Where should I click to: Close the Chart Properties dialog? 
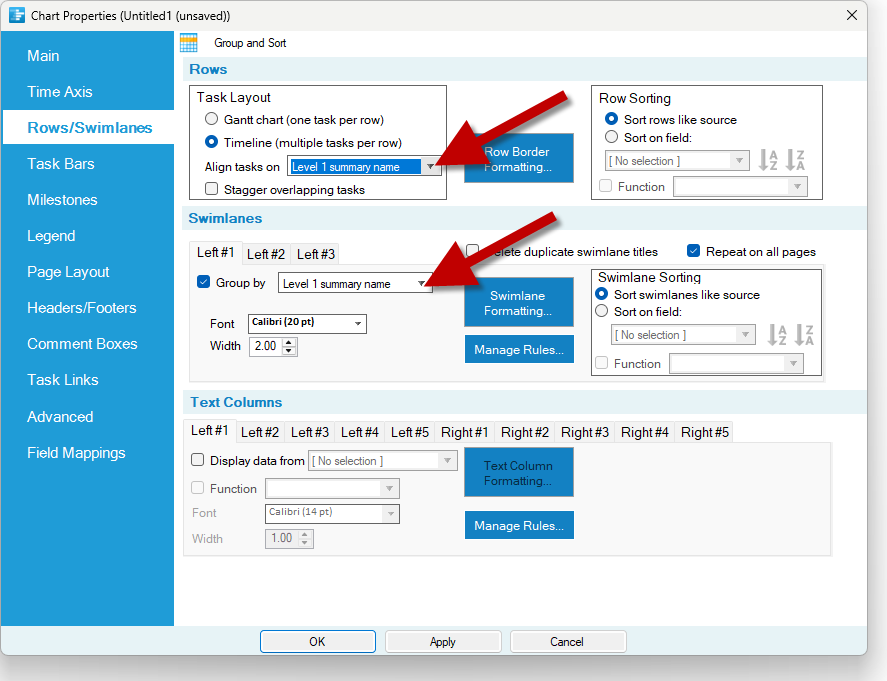pos(852,15)
